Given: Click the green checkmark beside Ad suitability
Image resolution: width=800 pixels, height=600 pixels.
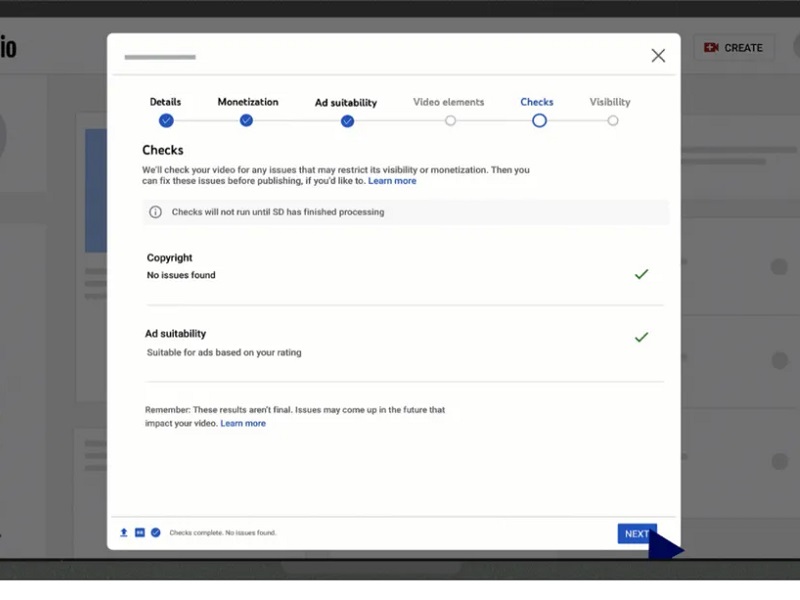Looking at the screenshot, I should [642, 337].
